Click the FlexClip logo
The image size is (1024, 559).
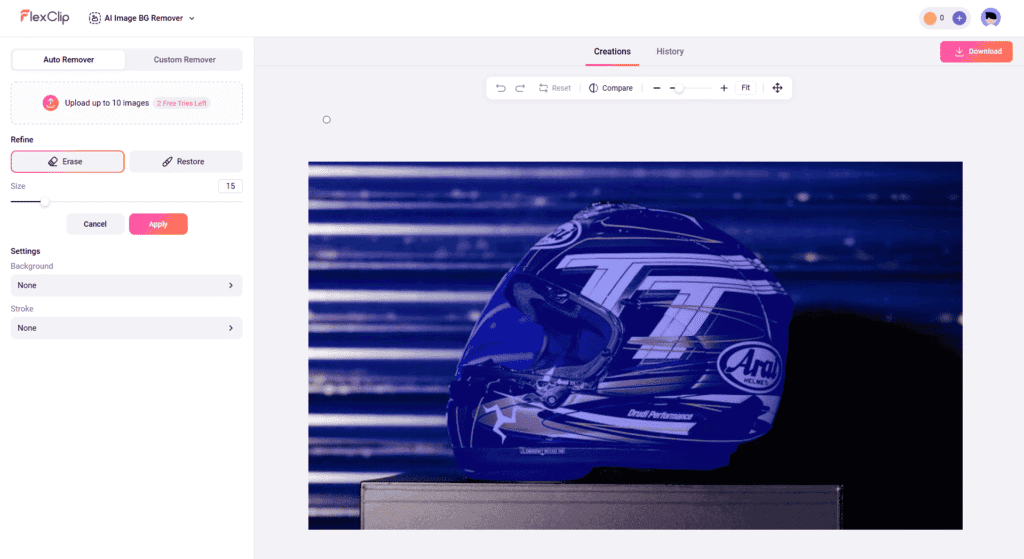(x=43, y=17)
